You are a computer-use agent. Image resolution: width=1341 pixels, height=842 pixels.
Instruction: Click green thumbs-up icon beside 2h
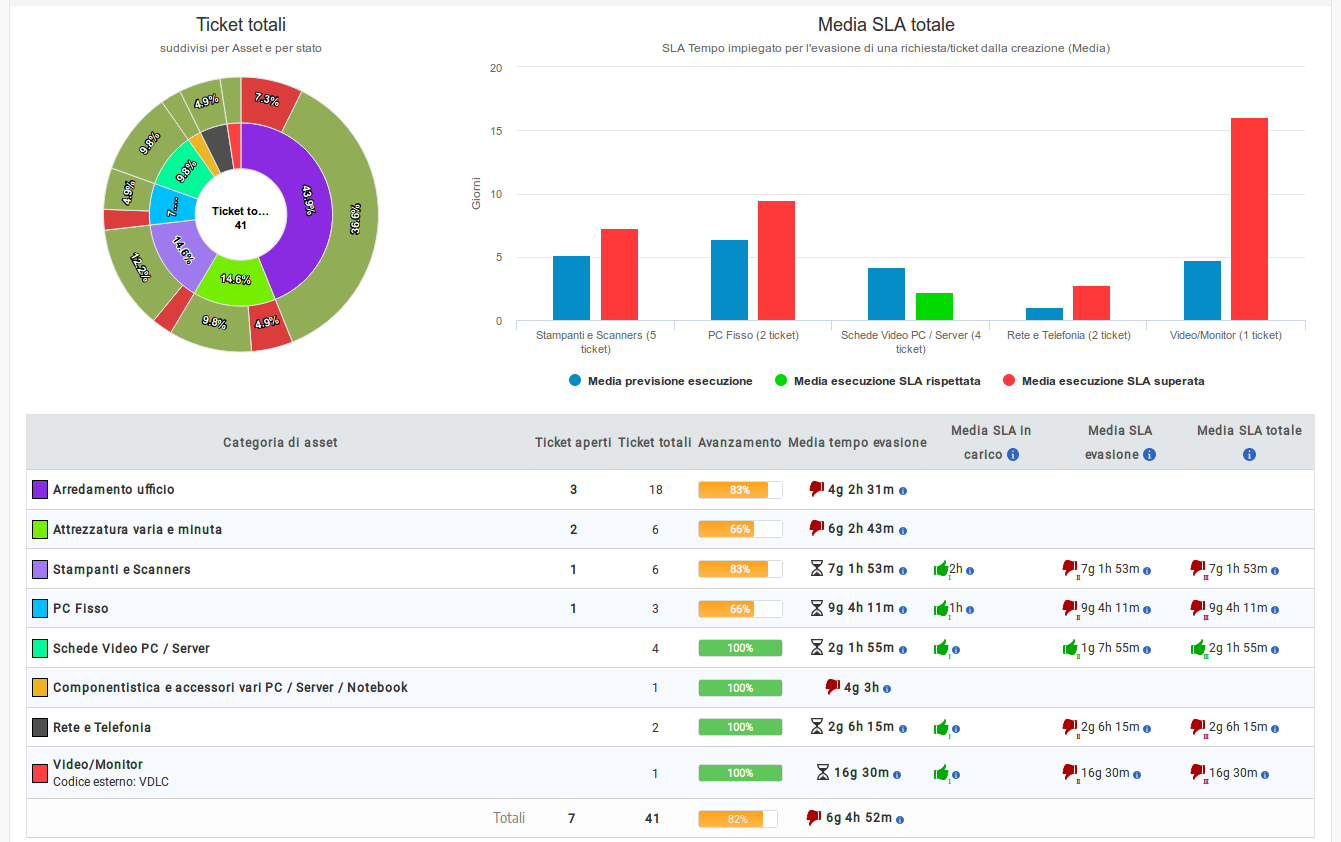pyautogui.click(x=941, y=569)
